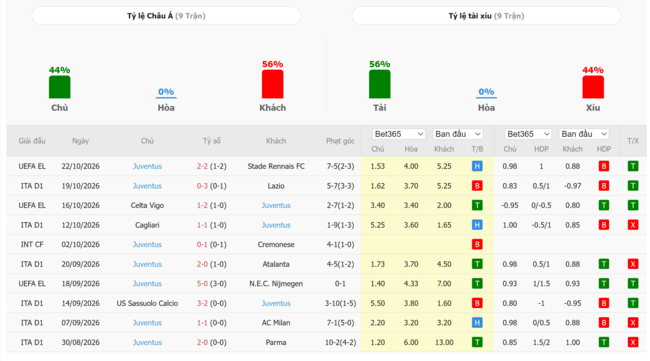Click the red Khách 56% bar

[272, 84]
